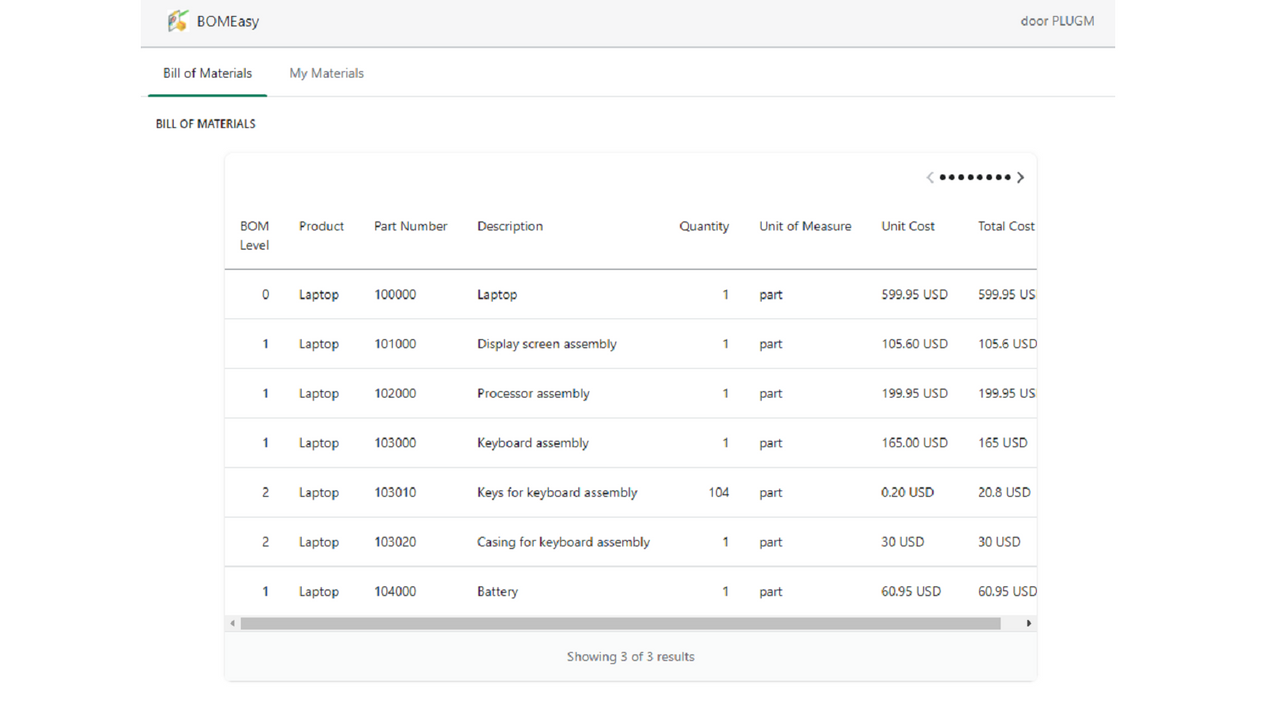Click the pagination dots indicator
This screenshot has height=720, width=1280.
pos(975,177)
